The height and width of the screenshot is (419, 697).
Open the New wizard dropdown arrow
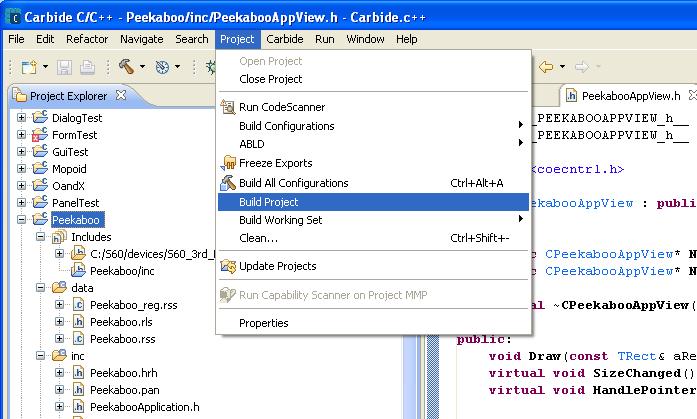click(45, 67)
